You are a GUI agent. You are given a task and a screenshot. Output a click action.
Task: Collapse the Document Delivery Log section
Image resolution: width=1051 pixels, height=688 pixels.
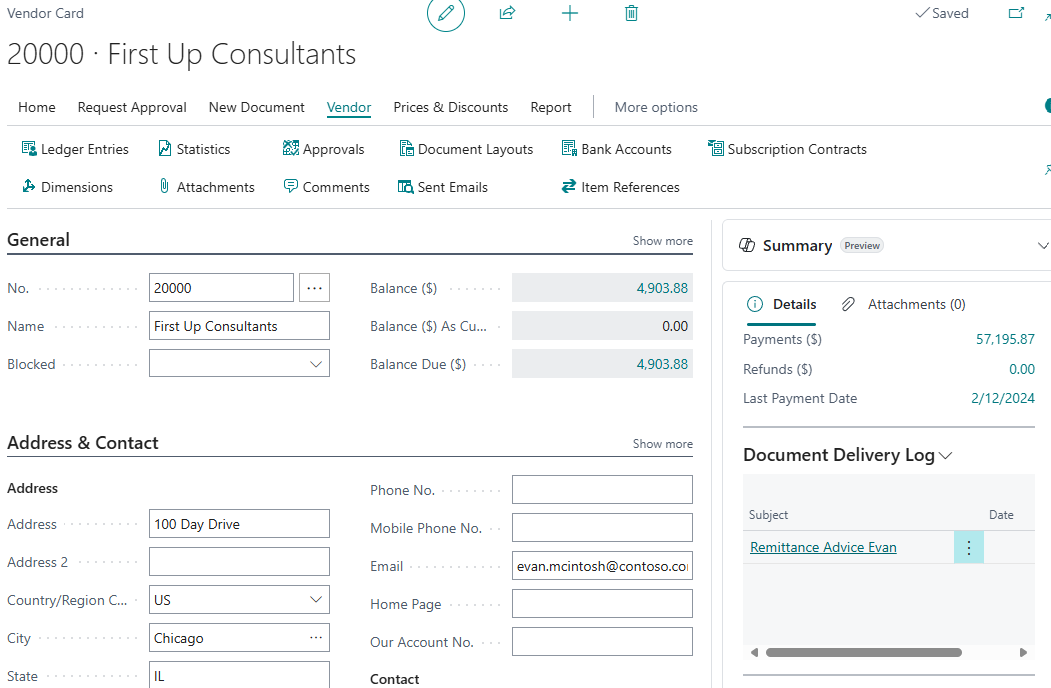pos(944,454)
